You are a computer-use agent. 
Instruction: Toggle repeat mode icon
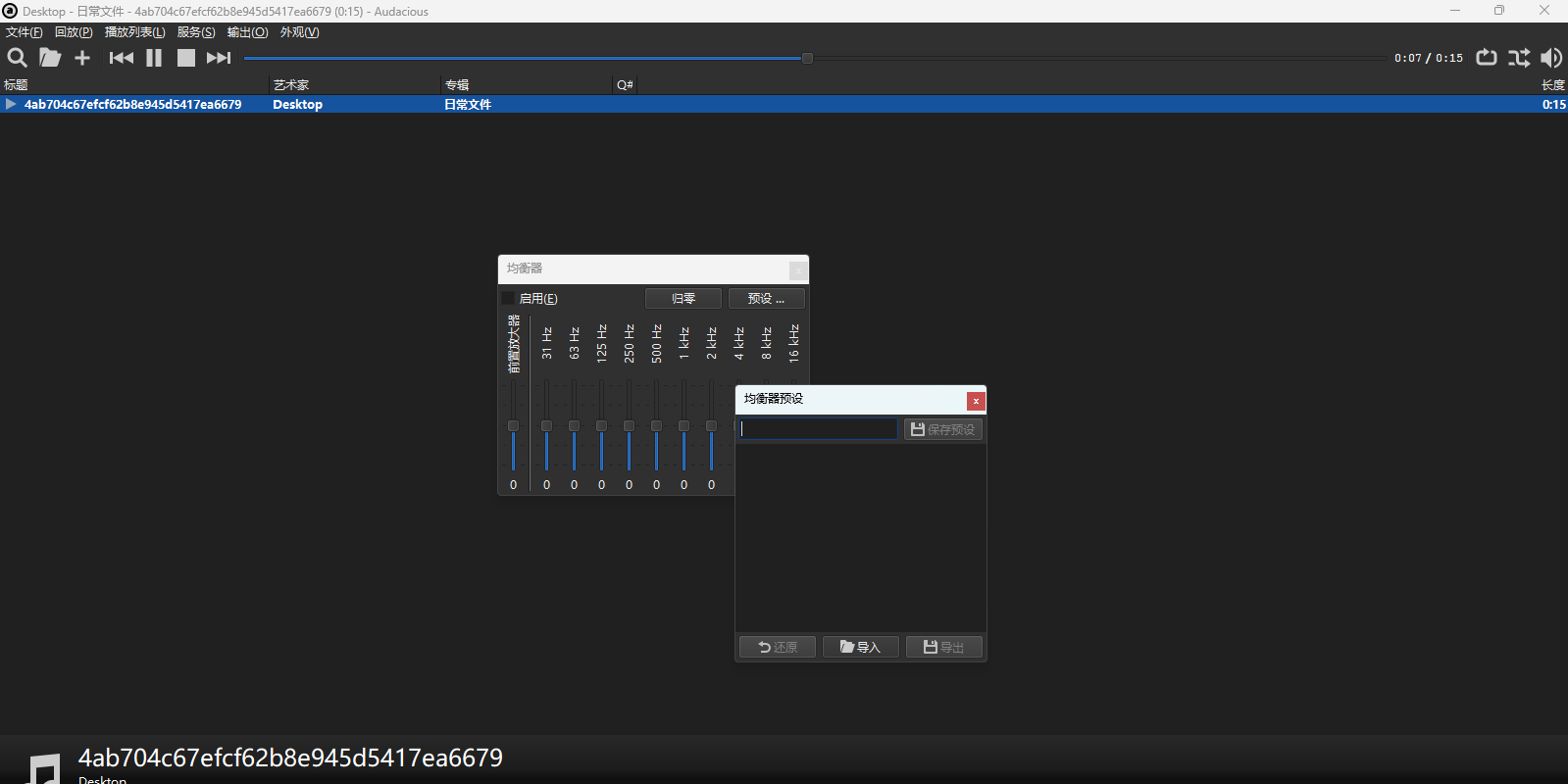pos(1487,58)
